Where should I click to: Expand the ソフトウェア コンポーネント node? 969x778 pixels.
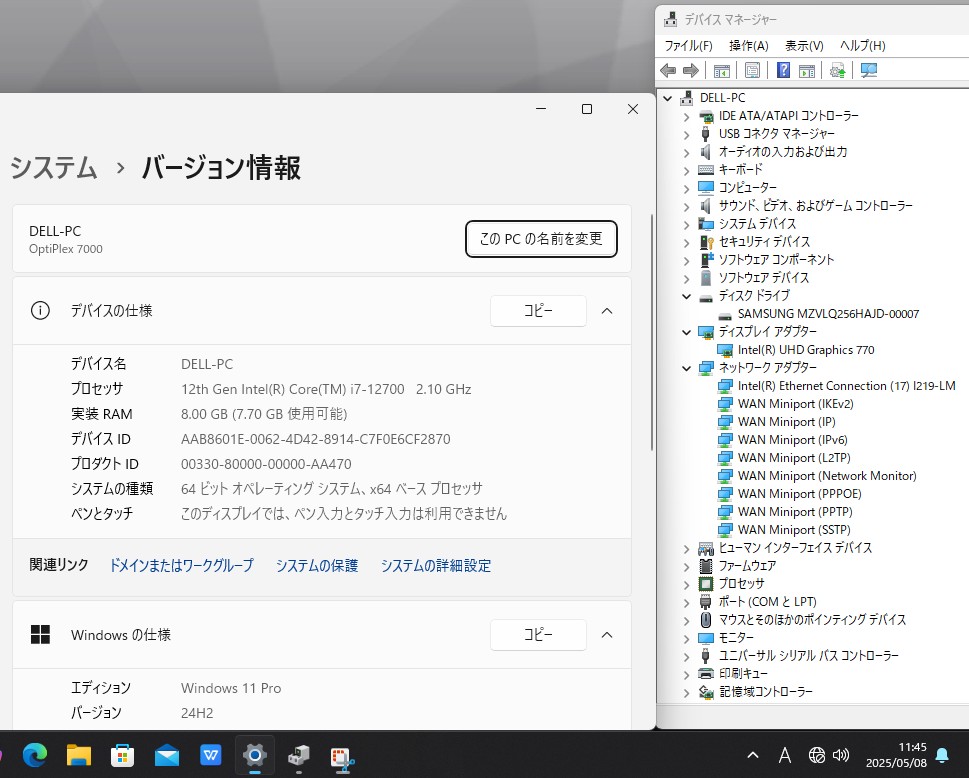point(687,260)
